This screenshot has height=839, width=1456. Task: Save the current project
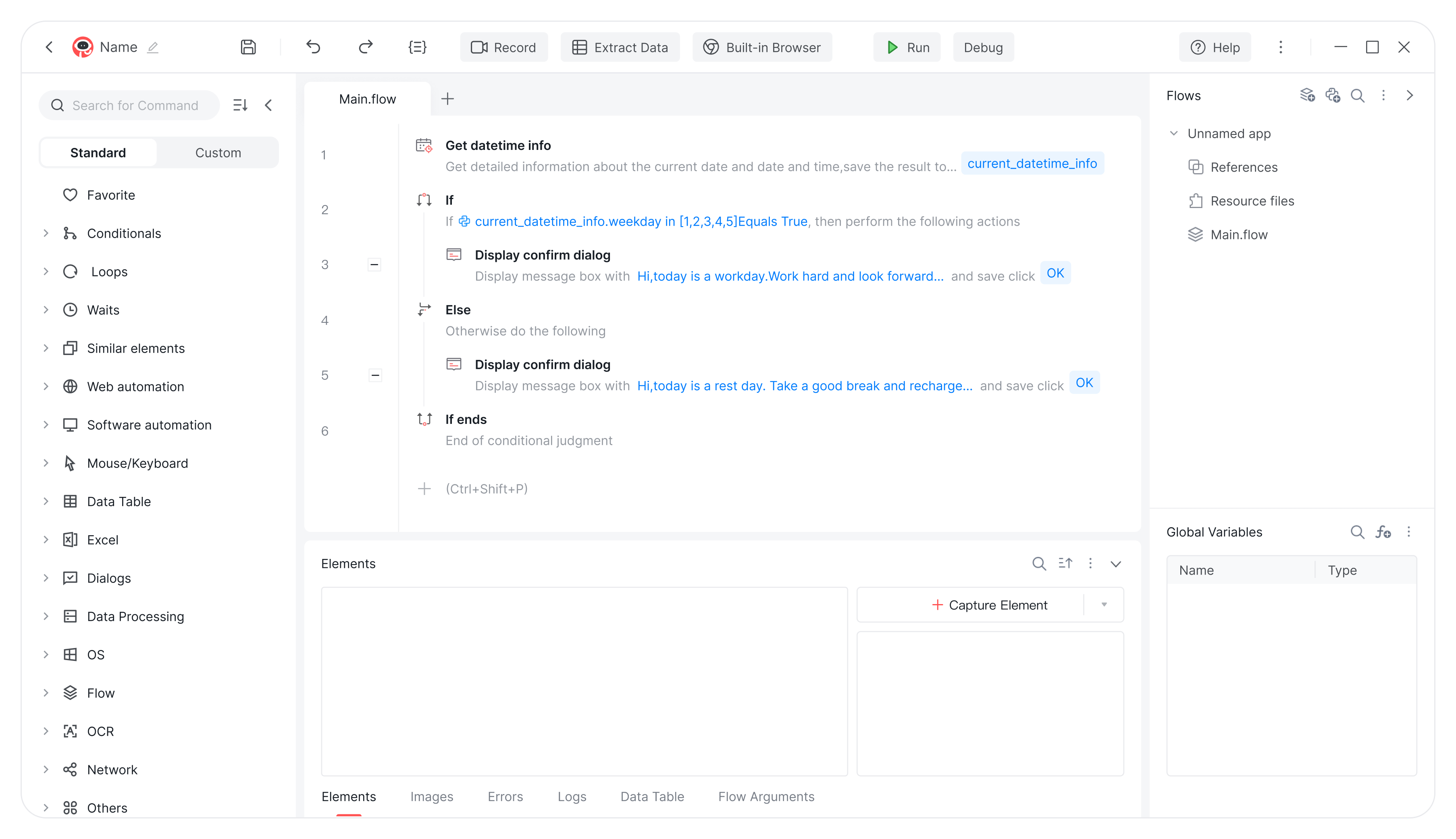point(248,47)
